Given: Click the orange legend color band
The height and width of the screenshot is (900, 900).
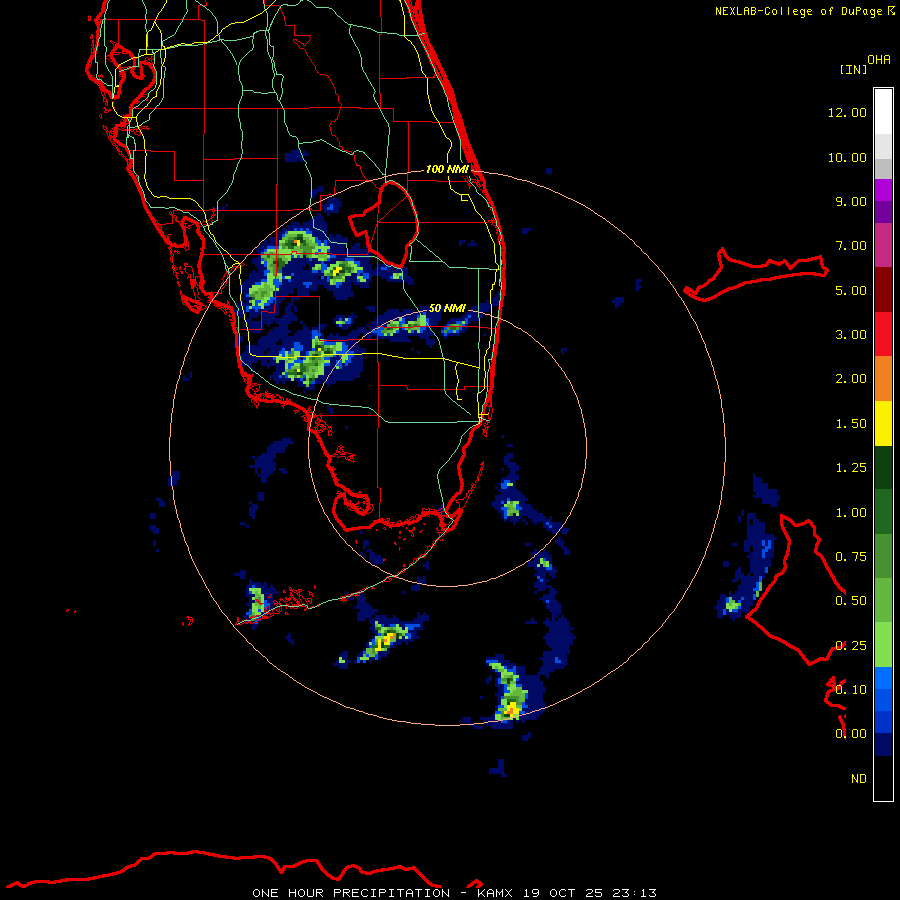Looking at the screenshot, I should coord(883,379).
